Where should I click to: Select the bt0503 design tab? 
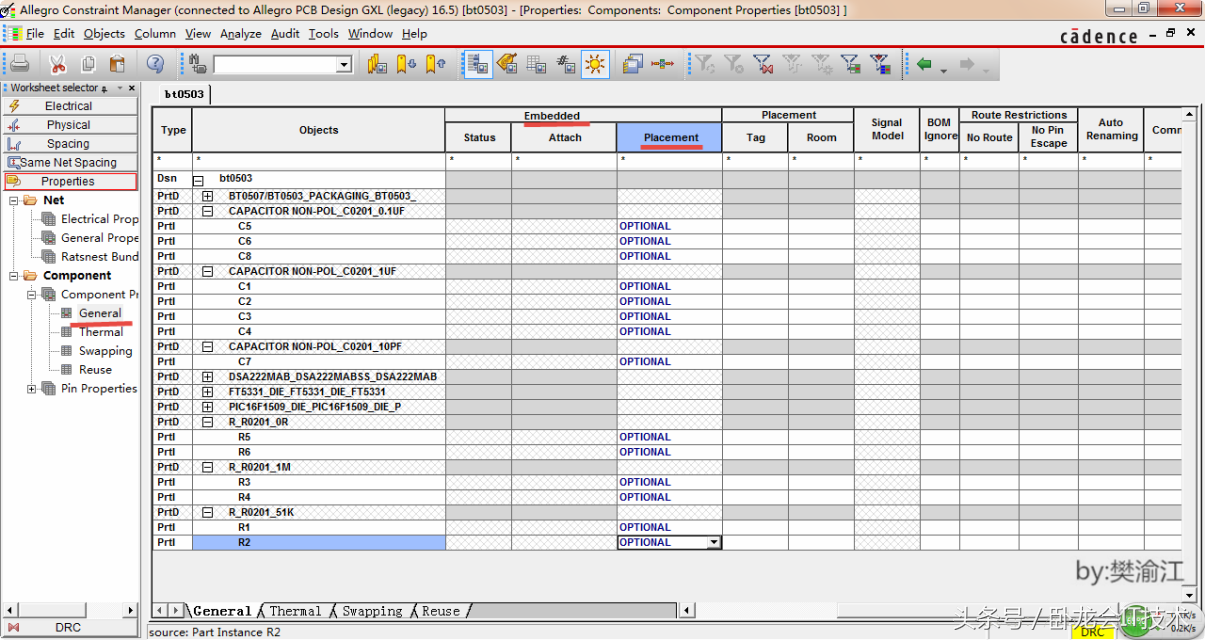click(x=184, y=94)
